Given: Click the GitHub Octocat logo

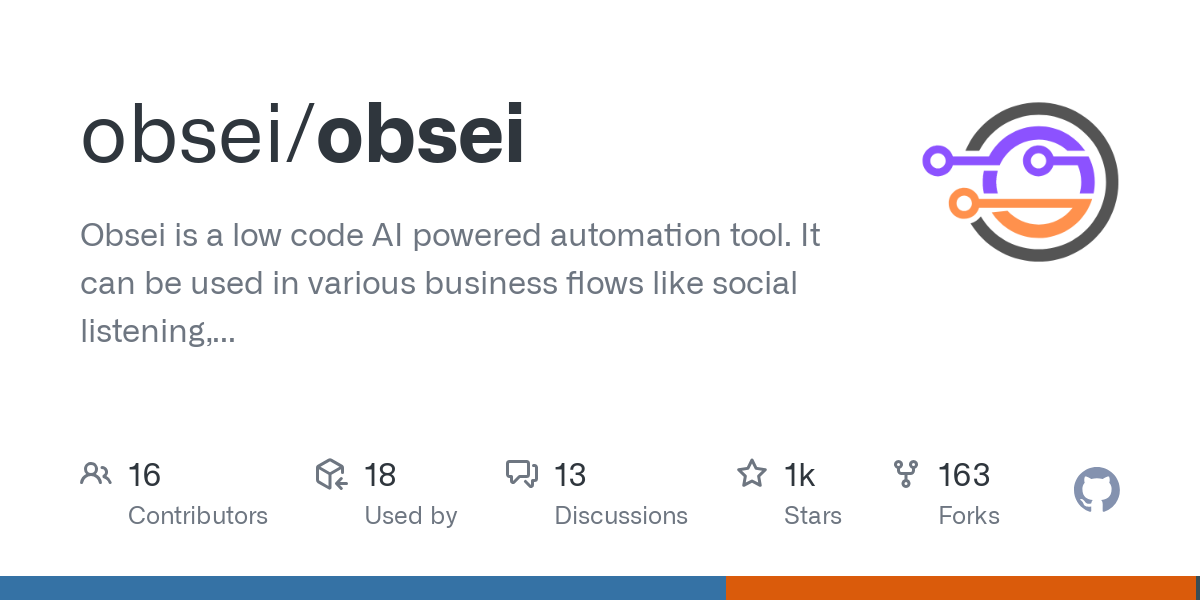Looking at the screenshot, I should pyautogui.click(x=1096, y=491).
